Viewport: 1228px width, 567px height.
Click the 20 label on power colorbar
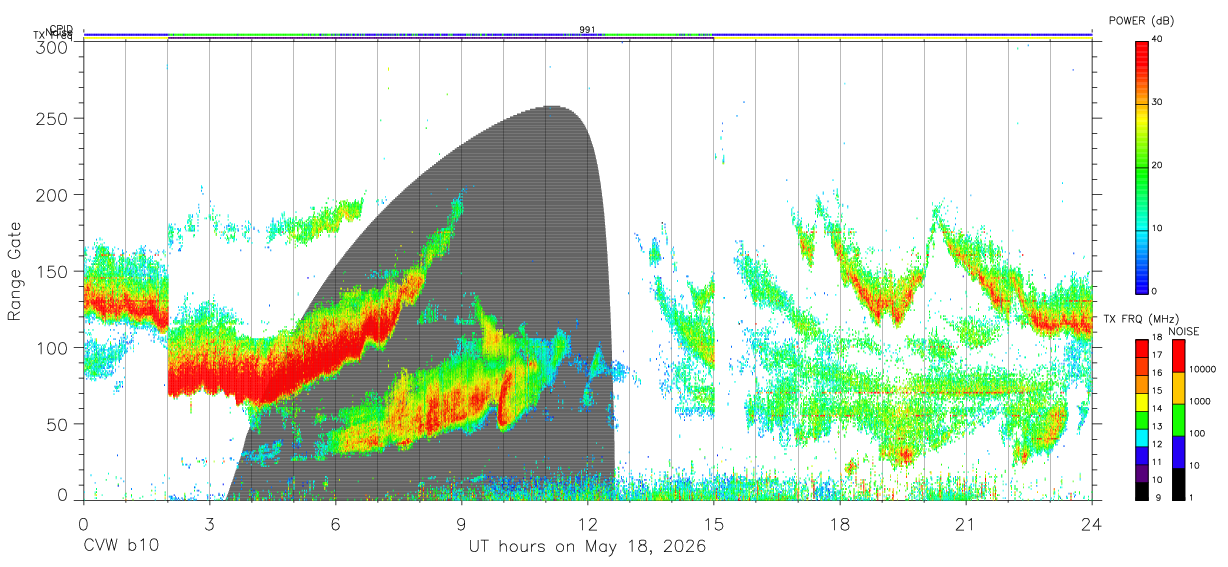[1157, 165]
